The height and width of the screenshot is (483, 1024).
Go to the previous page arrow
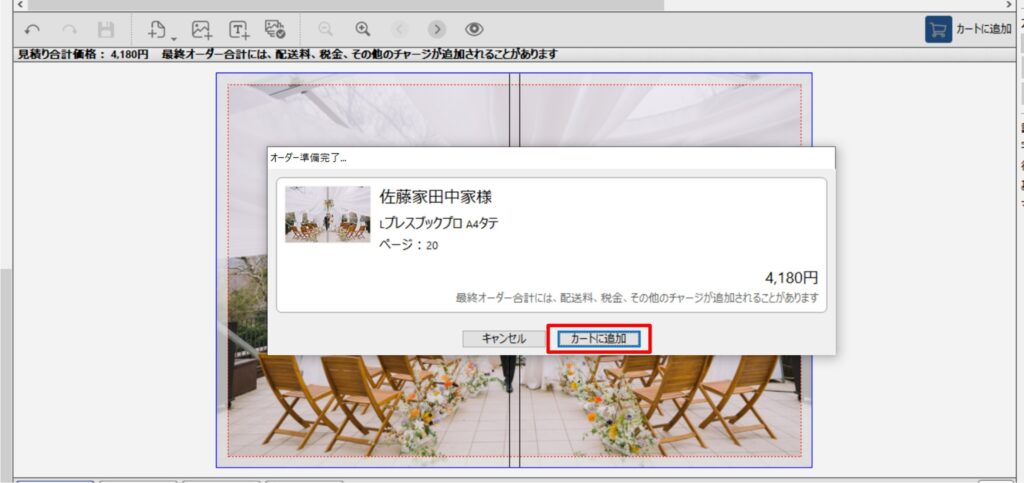[x=400, y=30]
